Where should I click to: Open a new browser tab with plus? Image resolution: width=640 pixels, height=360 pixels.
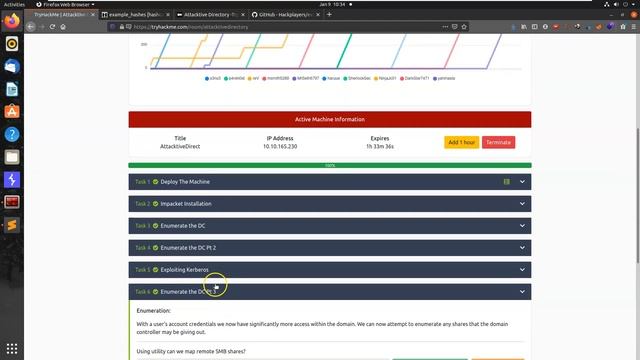[329, 15]
